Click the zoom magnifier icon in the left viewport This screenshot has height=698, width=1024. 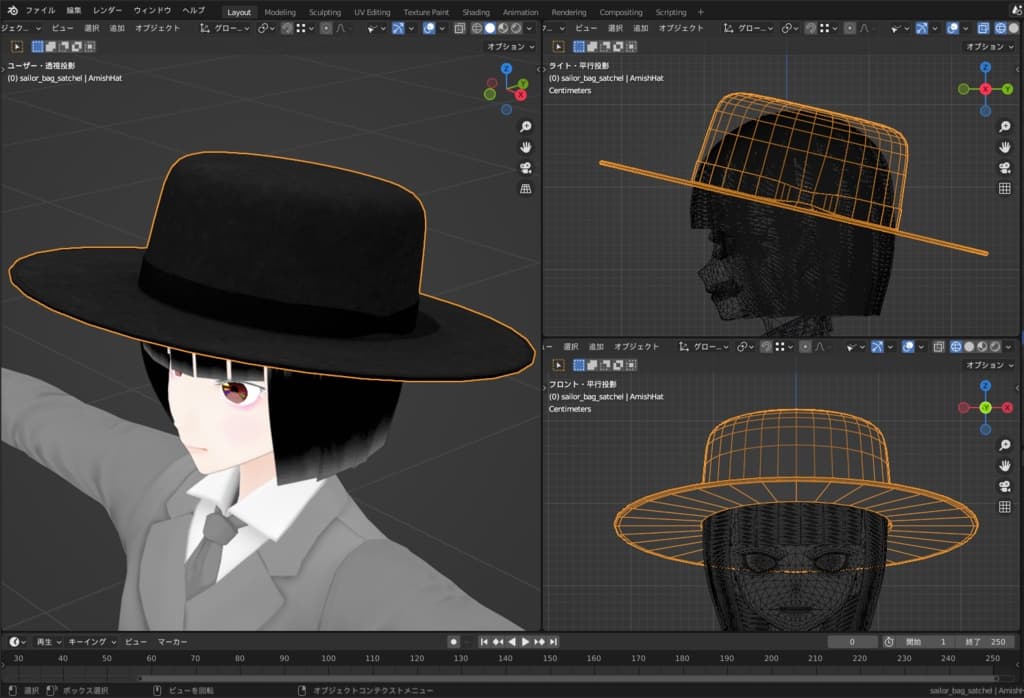point(526,126)
